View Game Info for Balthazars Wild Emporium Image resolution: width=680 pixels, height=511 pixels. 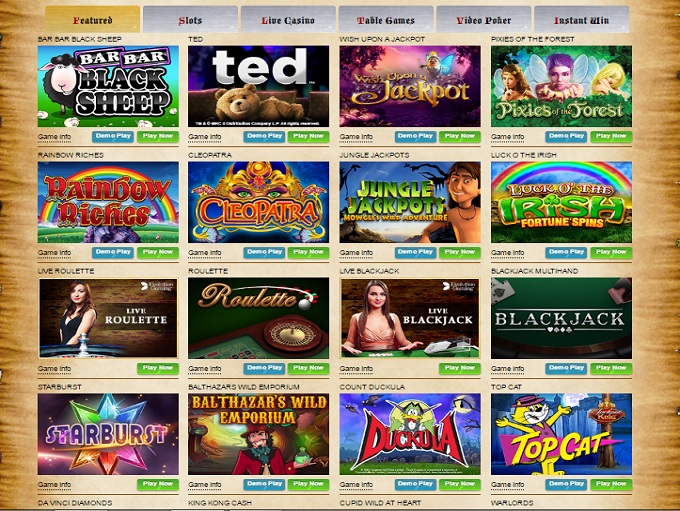pyautogui.click(x=205, y=485)
